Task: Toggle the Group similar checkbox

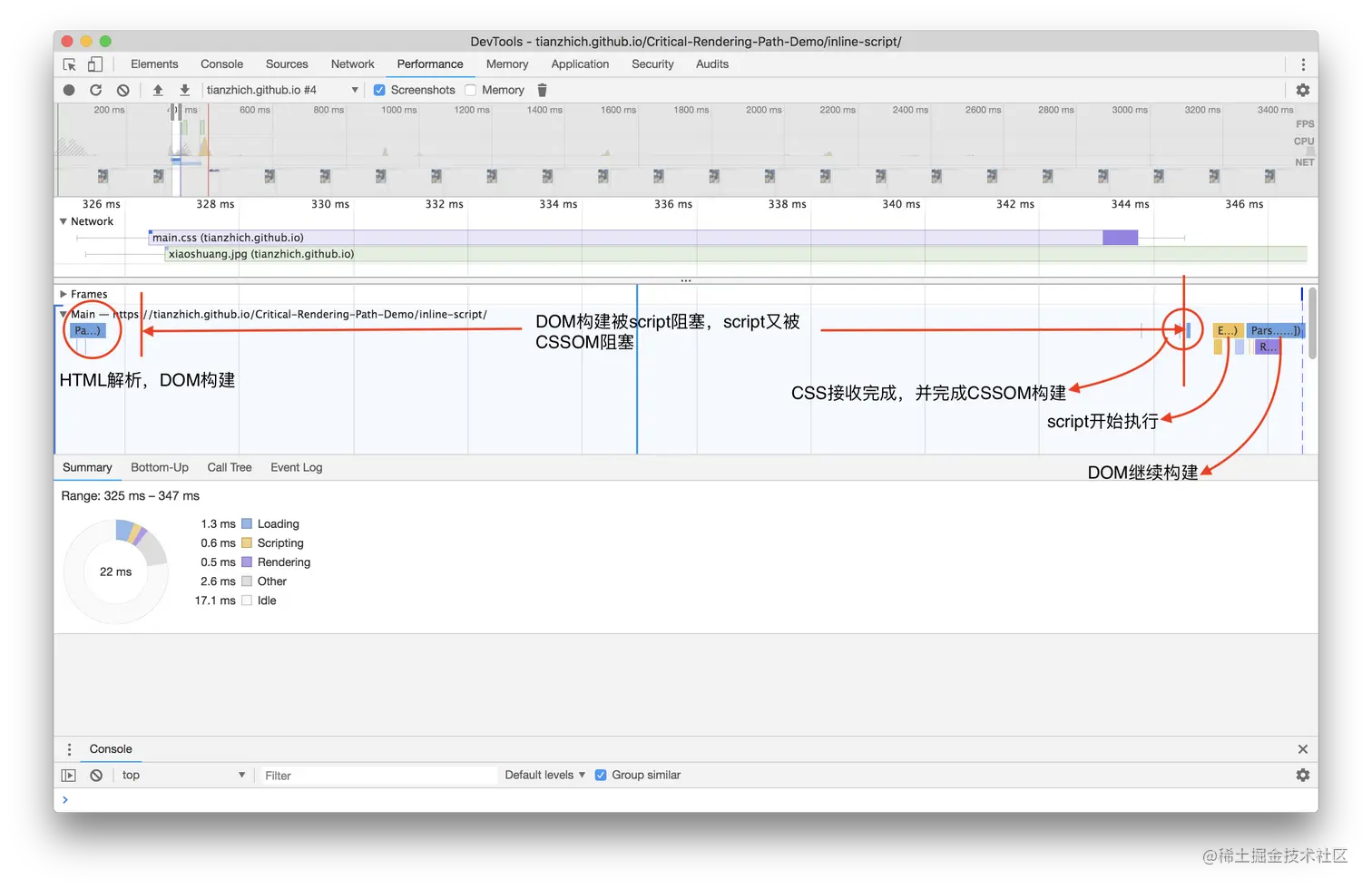Action: pyautogui.click(x=601, y=775)
